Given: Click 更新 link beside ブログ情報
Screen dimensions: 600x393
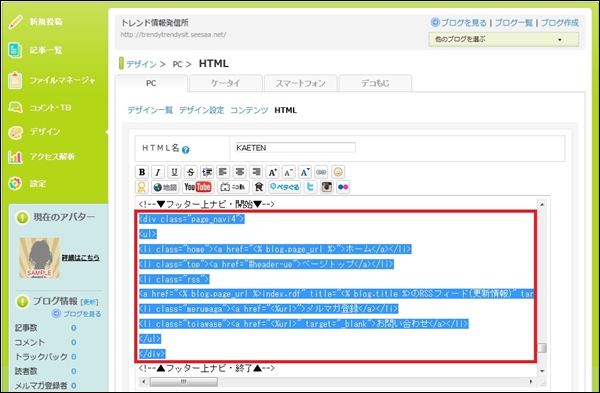Looking at the screenshot, I should coord(90,302).
